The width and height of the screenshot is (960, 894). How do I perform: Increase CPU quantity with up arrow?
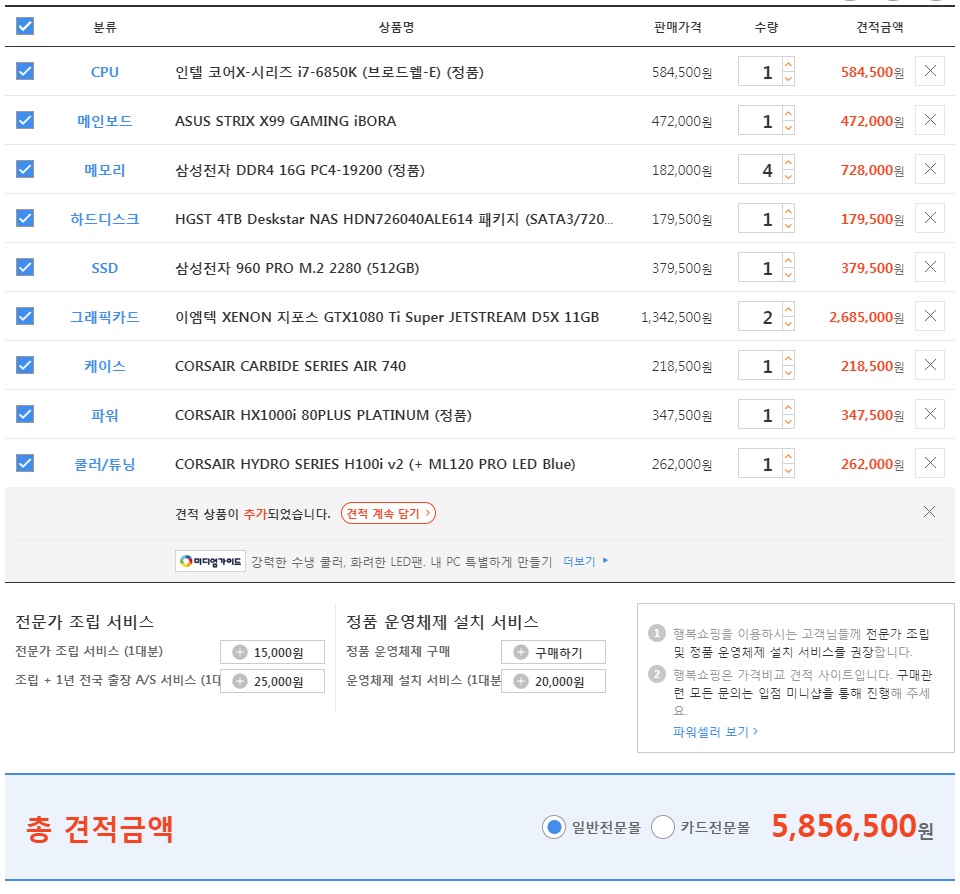pos(789,64)
